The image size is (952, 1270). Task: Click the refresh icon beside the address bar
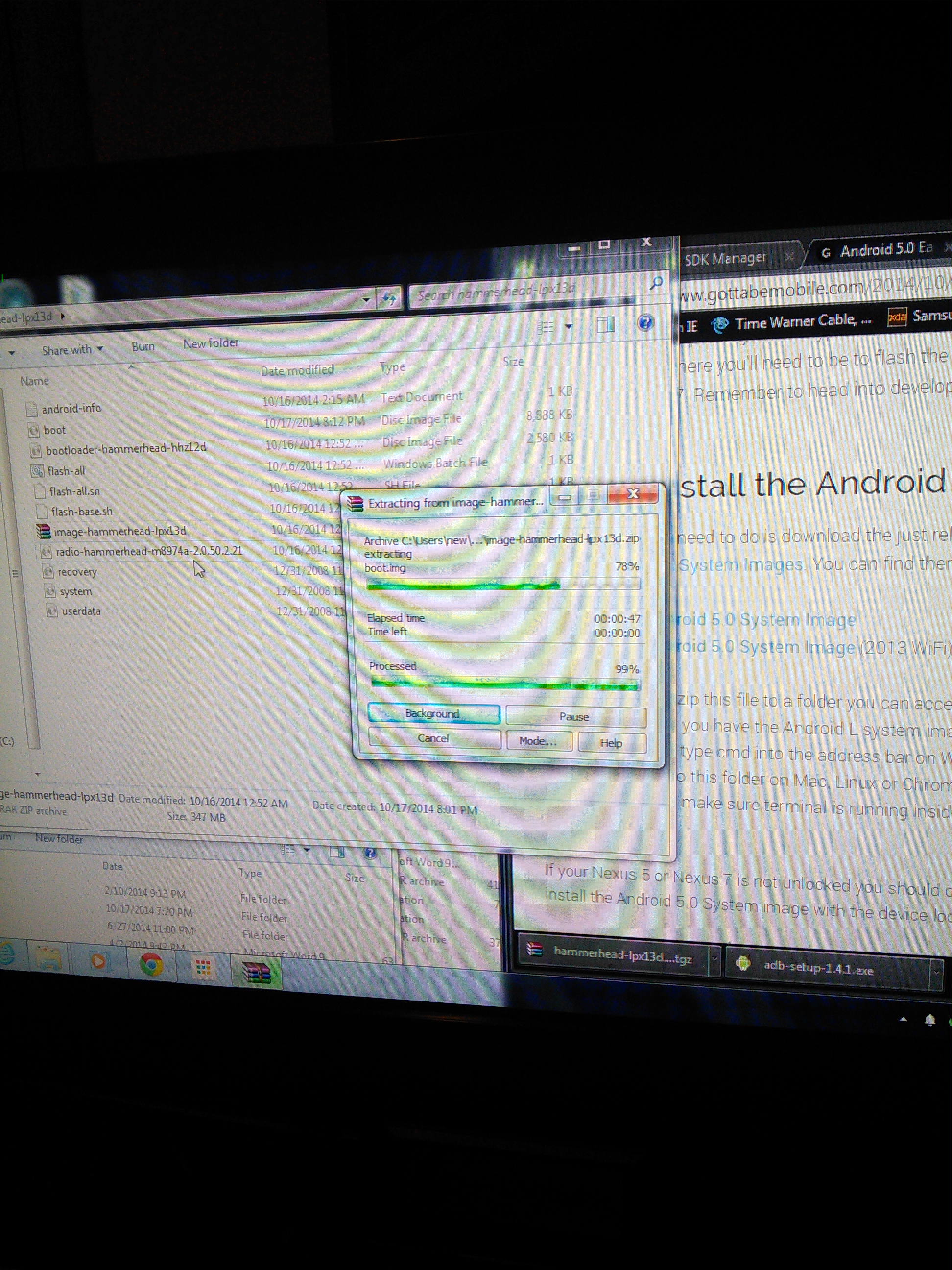(389, 298)
